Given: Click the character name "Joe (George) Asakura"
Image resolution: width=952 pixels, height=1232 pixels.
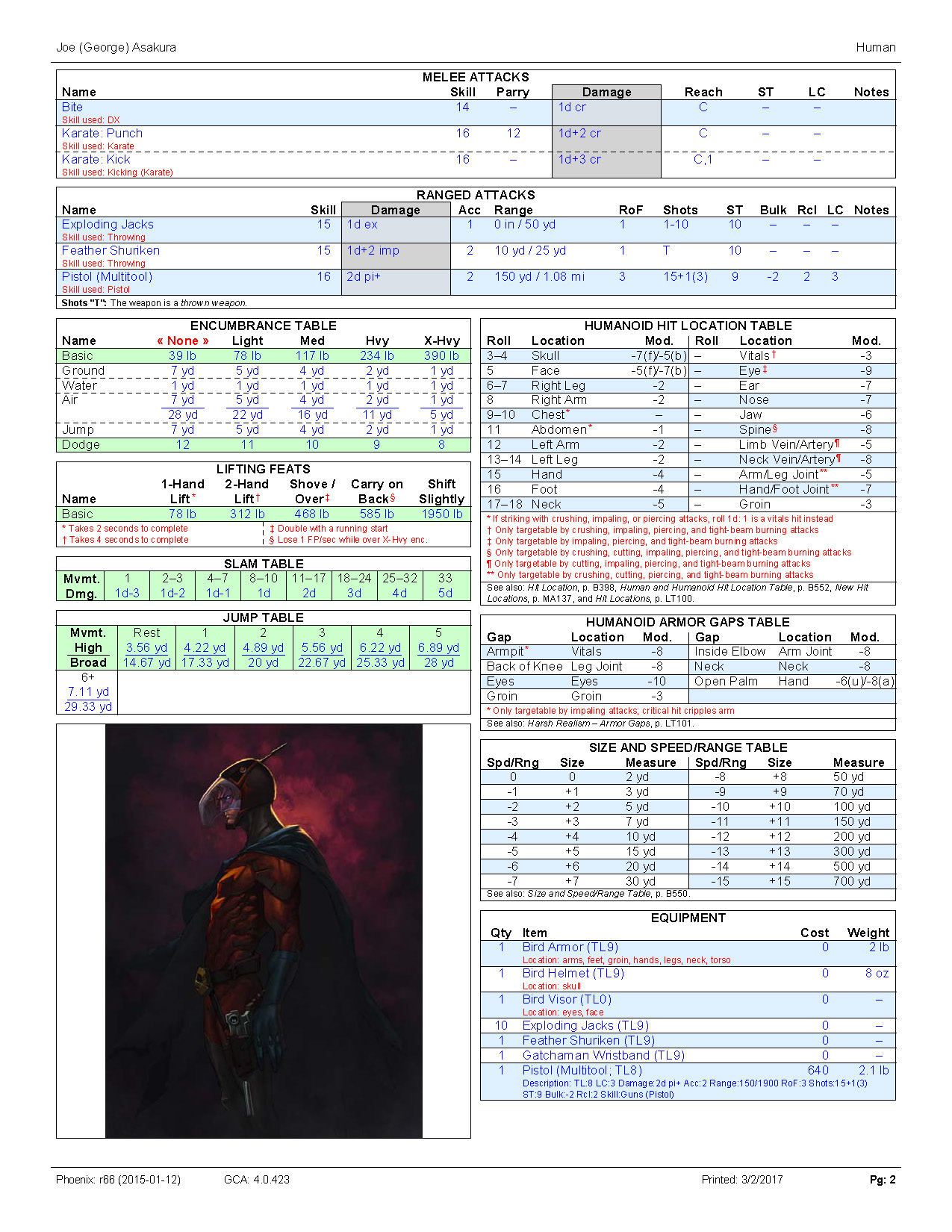Looking at the screenshot, I should [x=116, y=48].
